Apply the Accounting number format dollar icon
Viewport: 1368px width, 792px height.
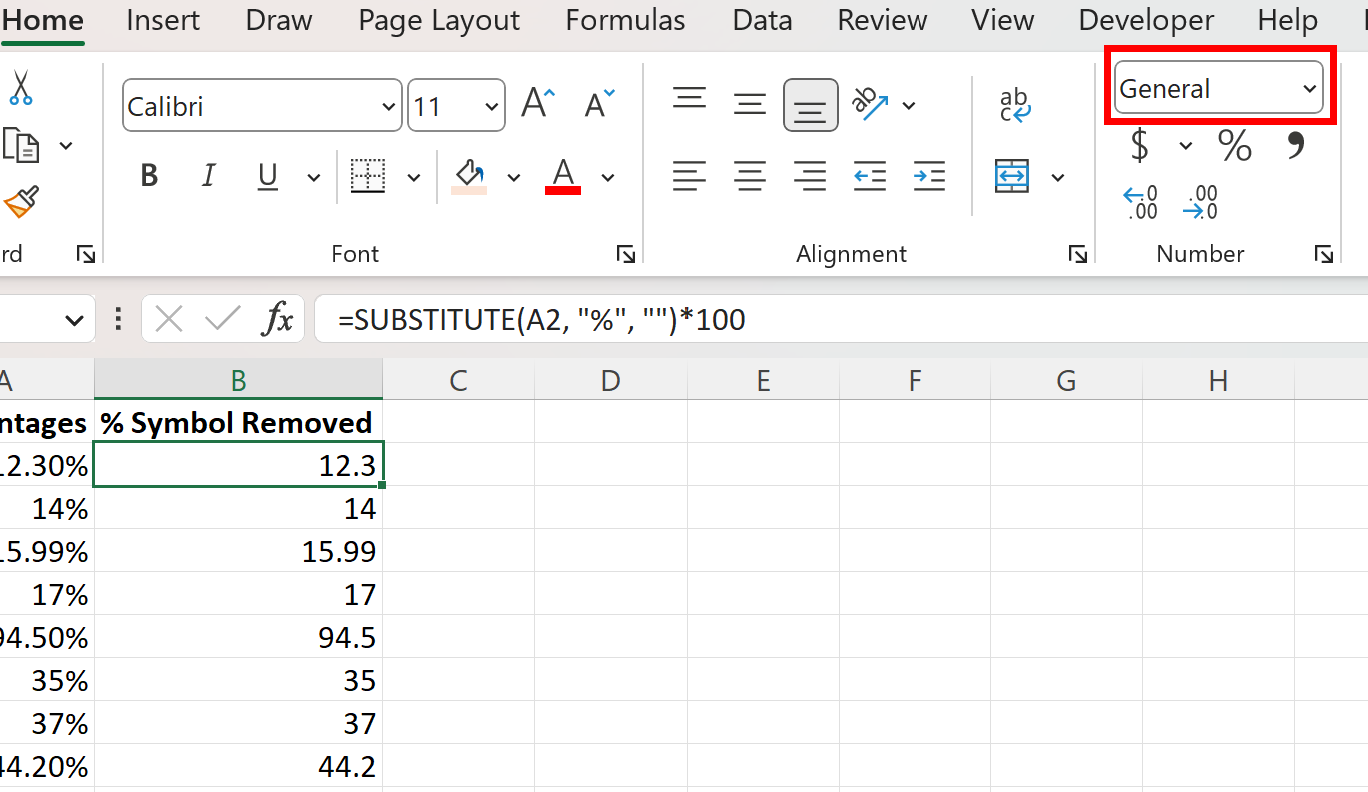(1138, 145)
